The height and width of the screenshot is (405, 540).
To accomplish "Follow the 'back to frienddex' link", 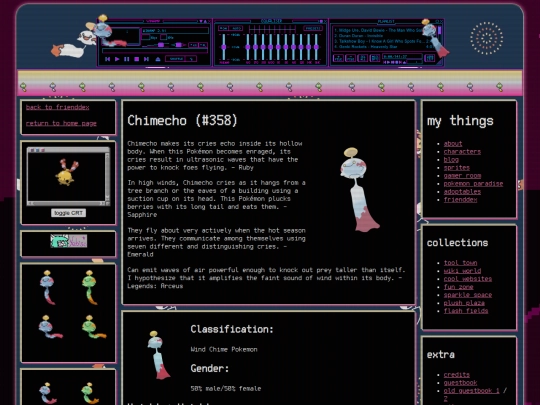I will [58, 107].
